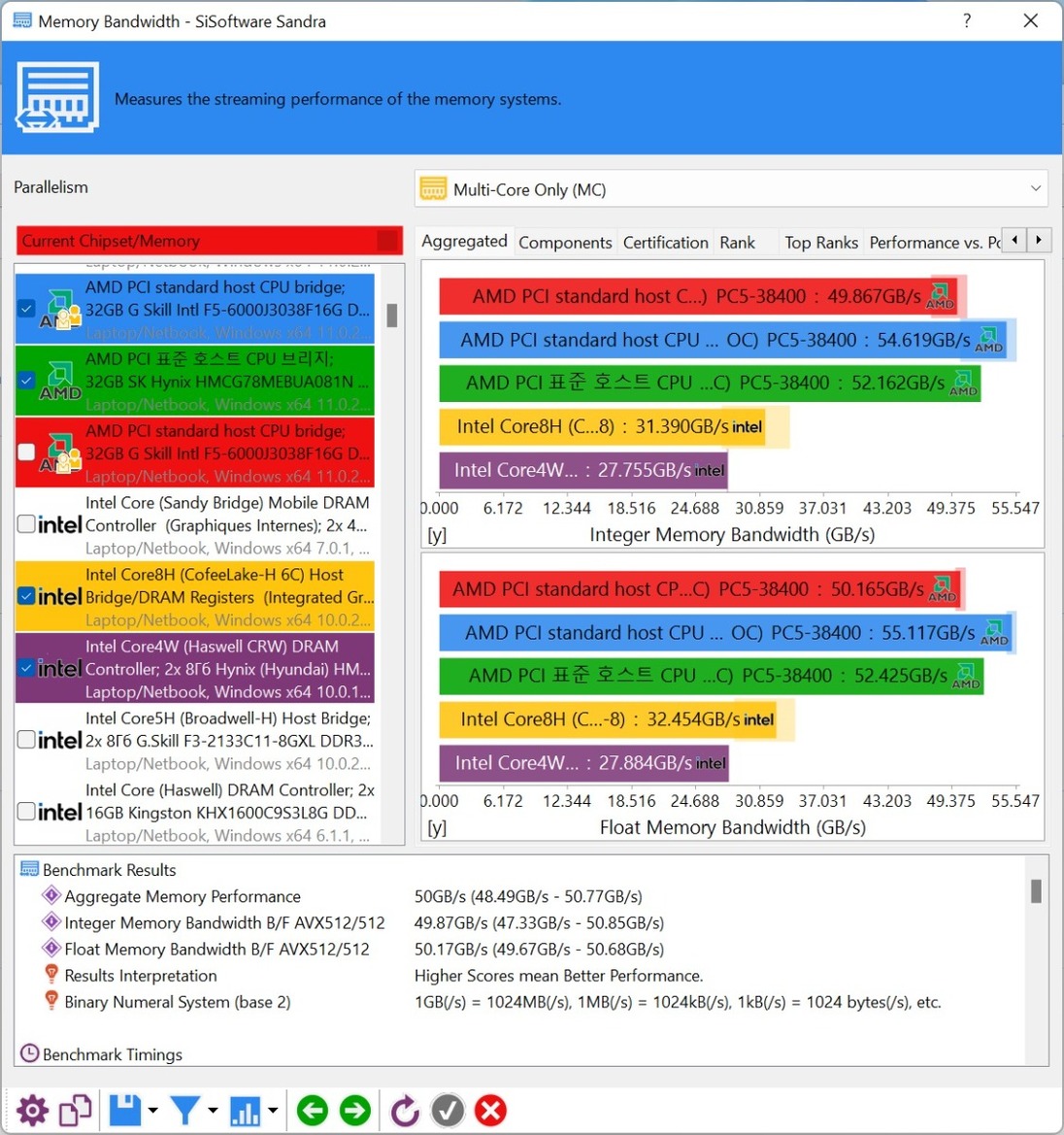
Task: Switch to the Components tab
Action: tap(565, 243)
